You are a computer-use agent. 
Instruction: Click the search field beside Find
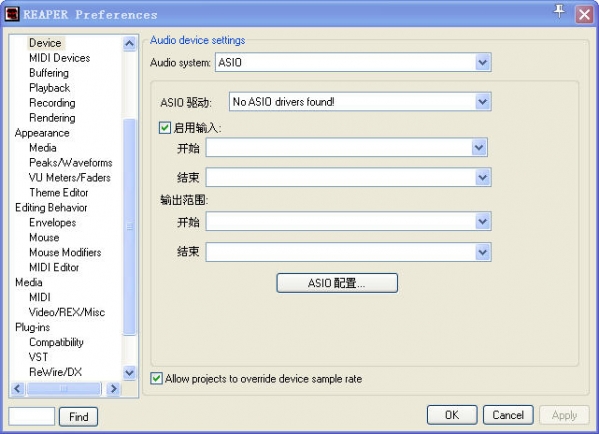[x=32, y=416]
